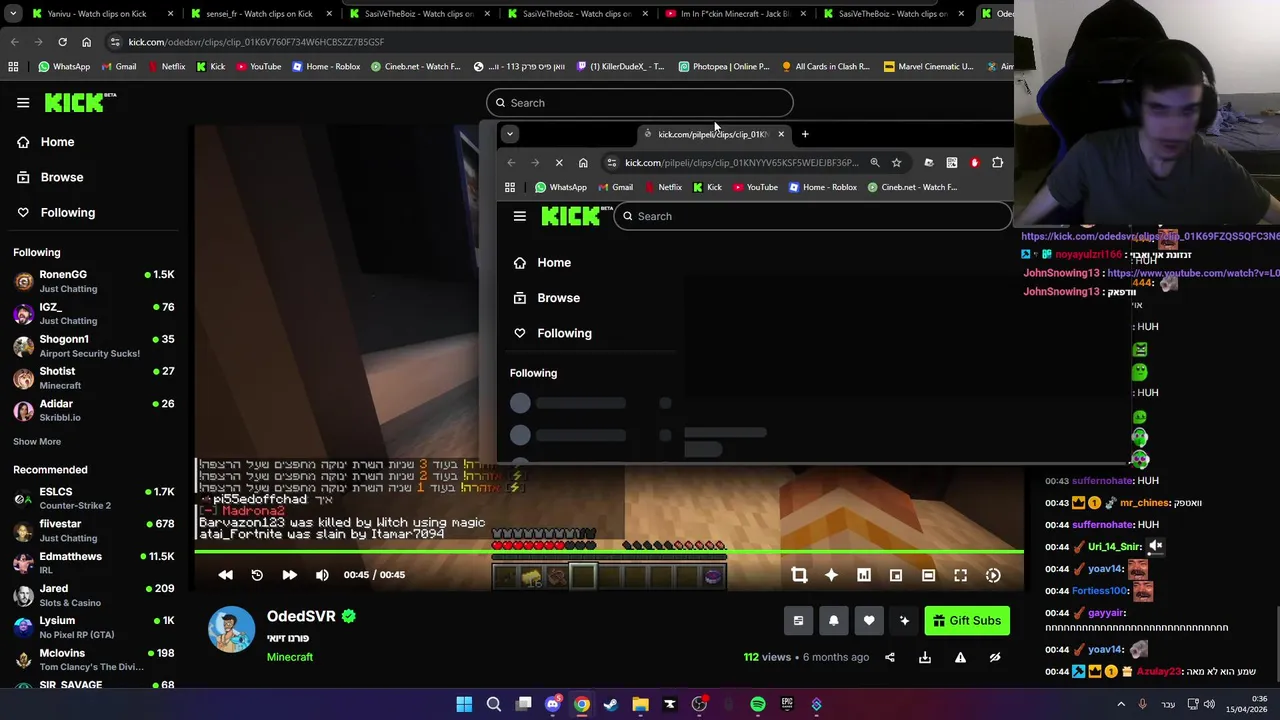This screenshot has width=1280, height=720.
Task: Click the sparkle icon in player controls
Action: (x=831, y=575)
